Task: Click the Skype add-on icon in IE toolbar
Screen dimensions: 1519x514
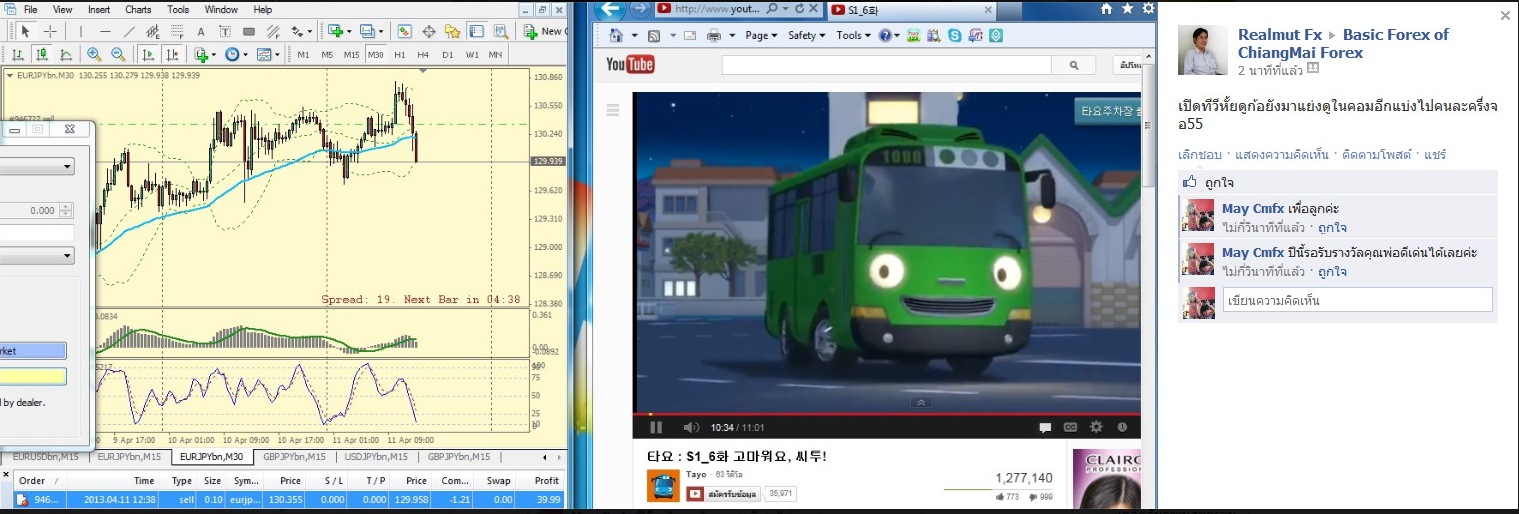Action: [x=955, y=35]
